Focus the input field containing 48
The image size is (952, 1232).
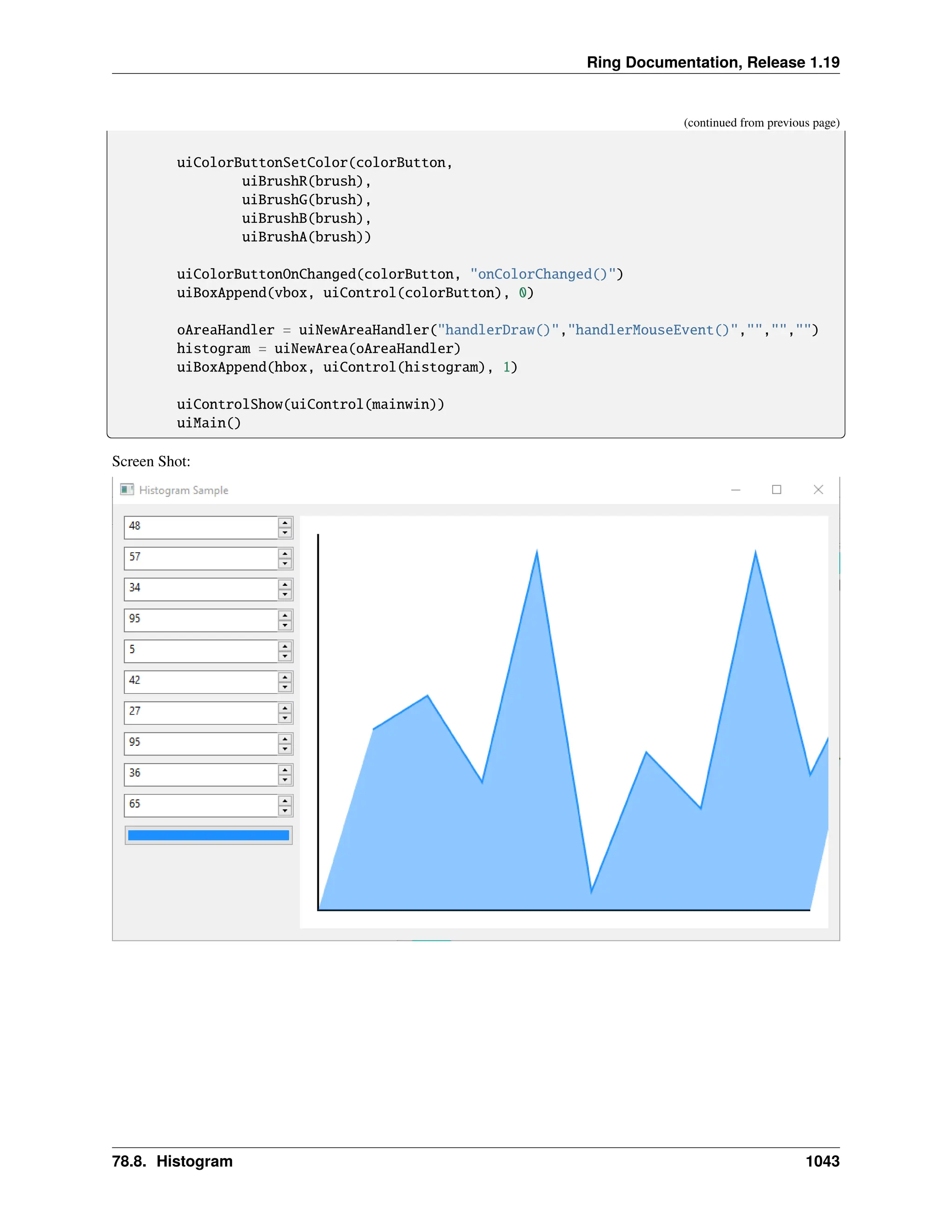(x=201, y=528)
